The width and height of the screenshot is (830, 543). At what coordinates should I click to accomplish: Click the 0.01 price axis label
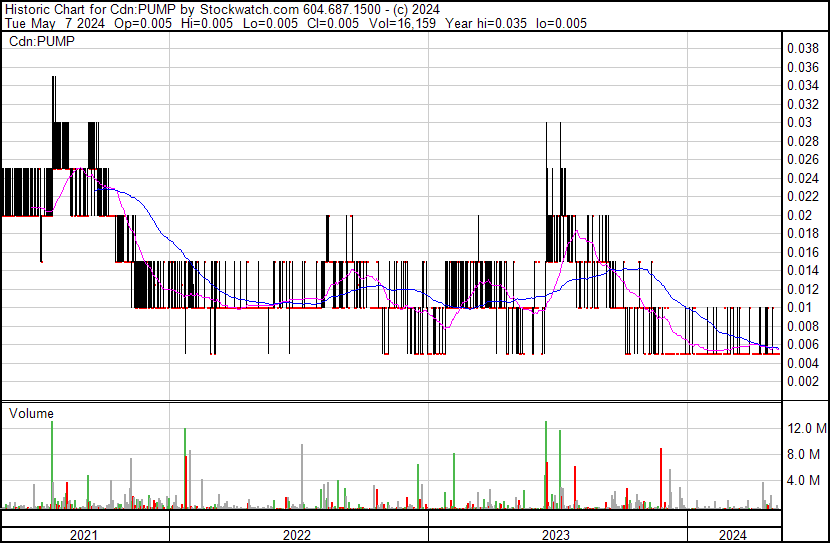coord(799,307)
